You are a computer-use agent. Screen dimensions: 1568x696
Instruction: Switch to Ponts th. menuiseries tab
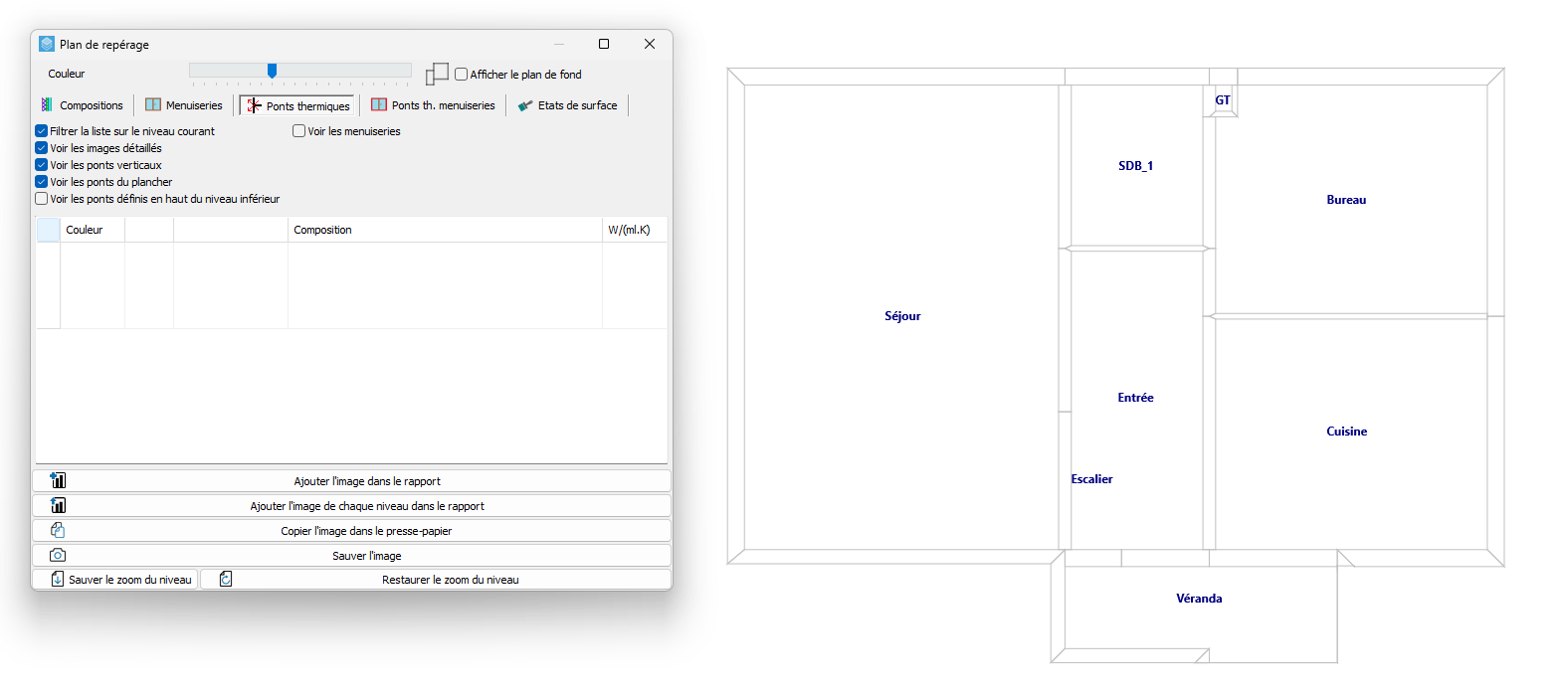pyautogui.click(x=433, y=105)
